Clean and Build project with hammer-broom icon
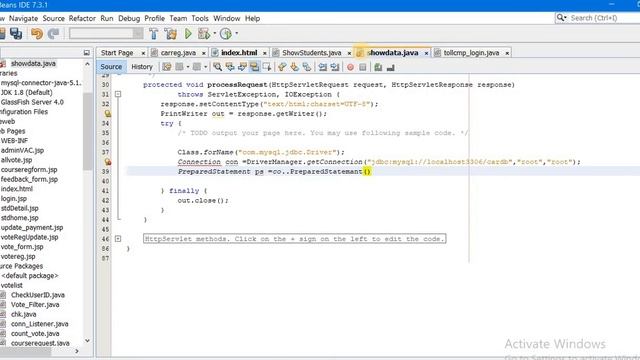 (171, 33)
